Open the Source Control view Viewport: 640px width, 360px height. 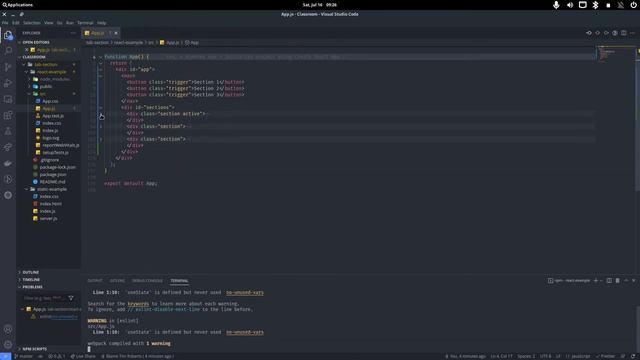[x=8, y=67]
